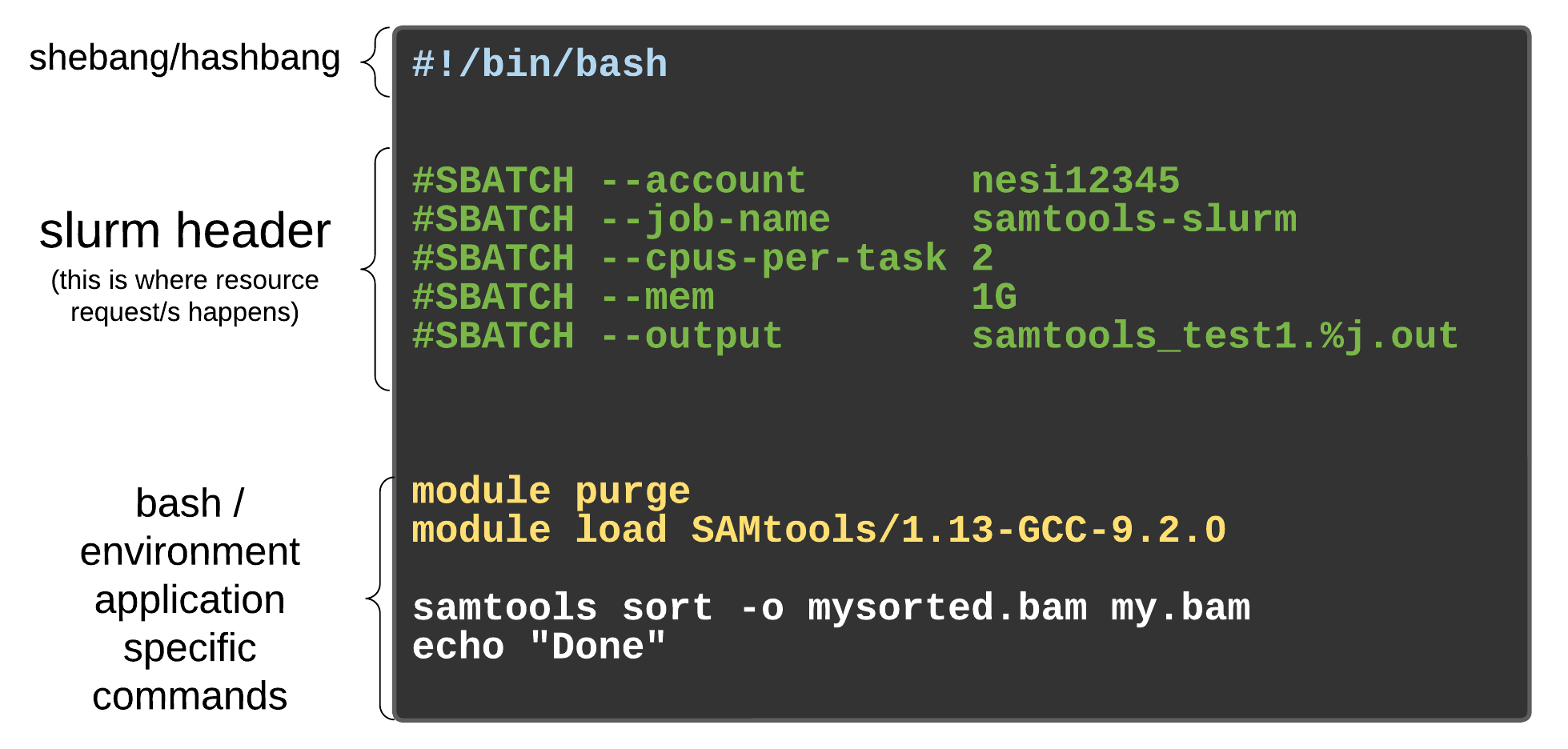Click the samtools_test1.%j.out filename
Image resolution: width=1568 pixels, height=749 pixels.
coord(1215,336)
